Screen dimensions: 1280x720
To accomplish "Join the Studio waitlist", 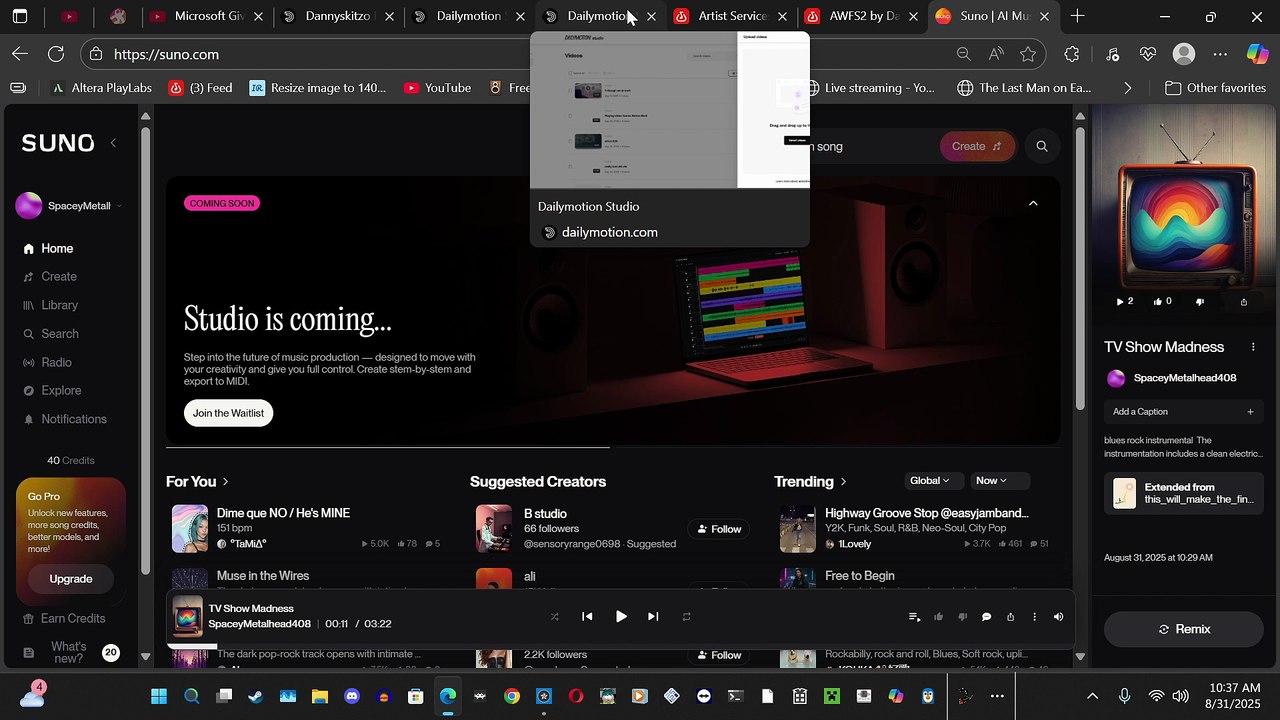I will (x=228, y=413).
